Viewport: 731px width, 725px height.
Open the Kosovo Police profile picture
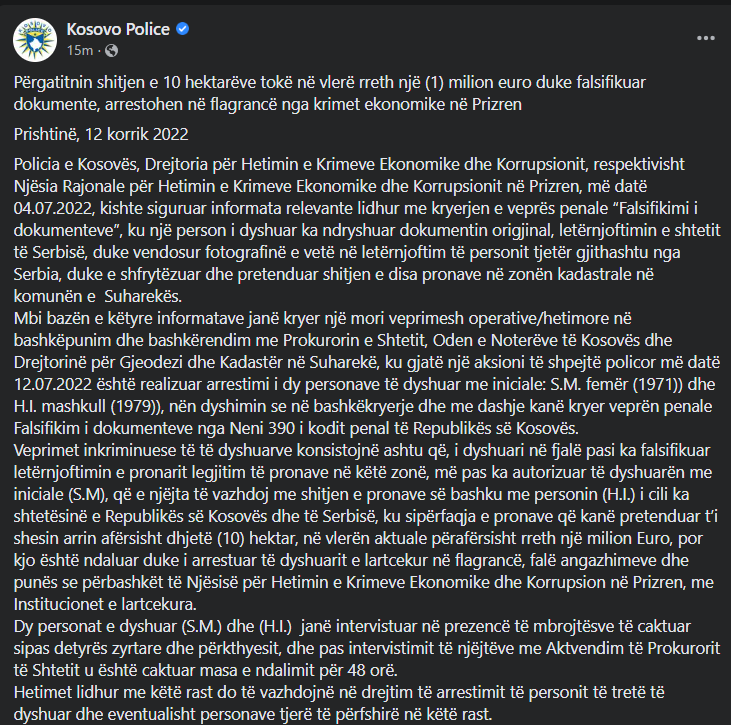pyautogui.click(x=34, y=38)
